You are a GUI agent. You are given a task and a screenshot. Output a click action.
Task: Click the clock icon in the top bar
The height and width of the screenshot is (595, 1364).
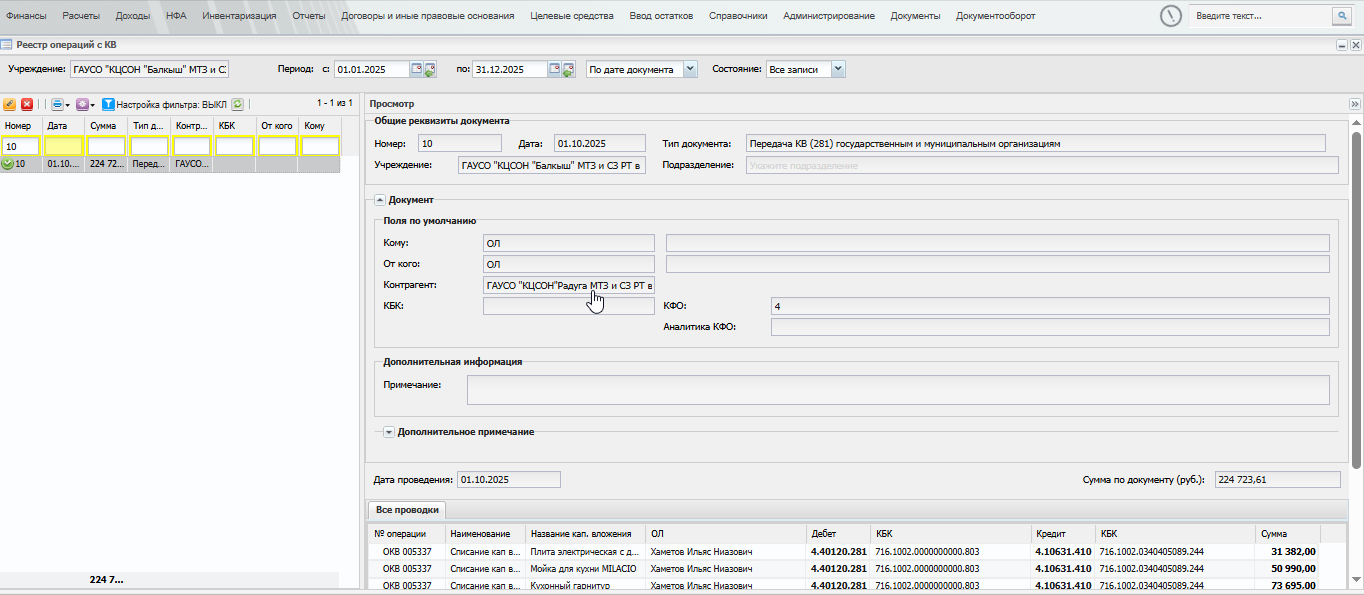point(1170,16)
